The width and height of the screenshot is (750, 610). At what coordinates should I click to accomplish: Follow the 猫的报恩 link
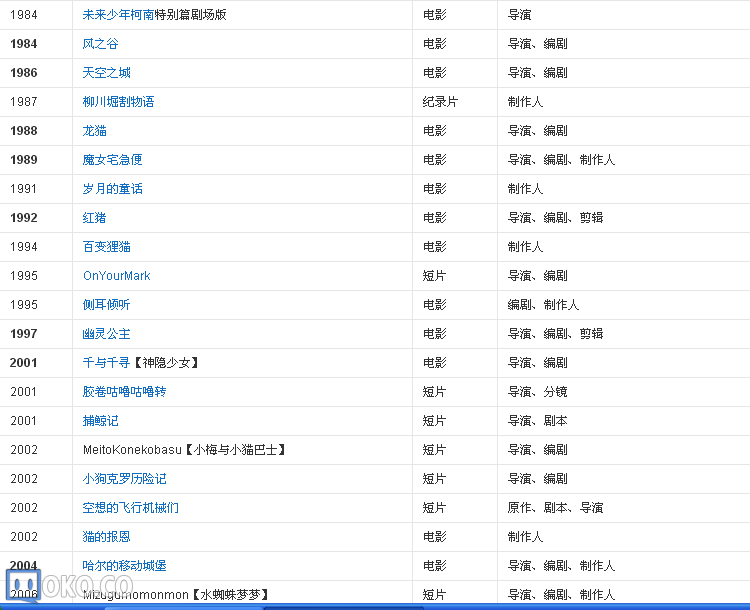[106, 537]
